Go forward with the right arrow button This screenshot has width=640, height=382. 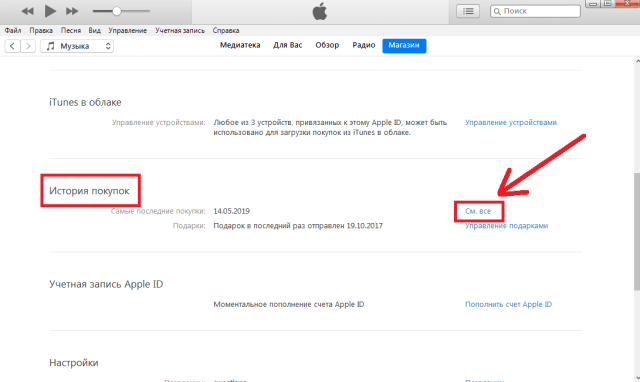coord(28,46)
